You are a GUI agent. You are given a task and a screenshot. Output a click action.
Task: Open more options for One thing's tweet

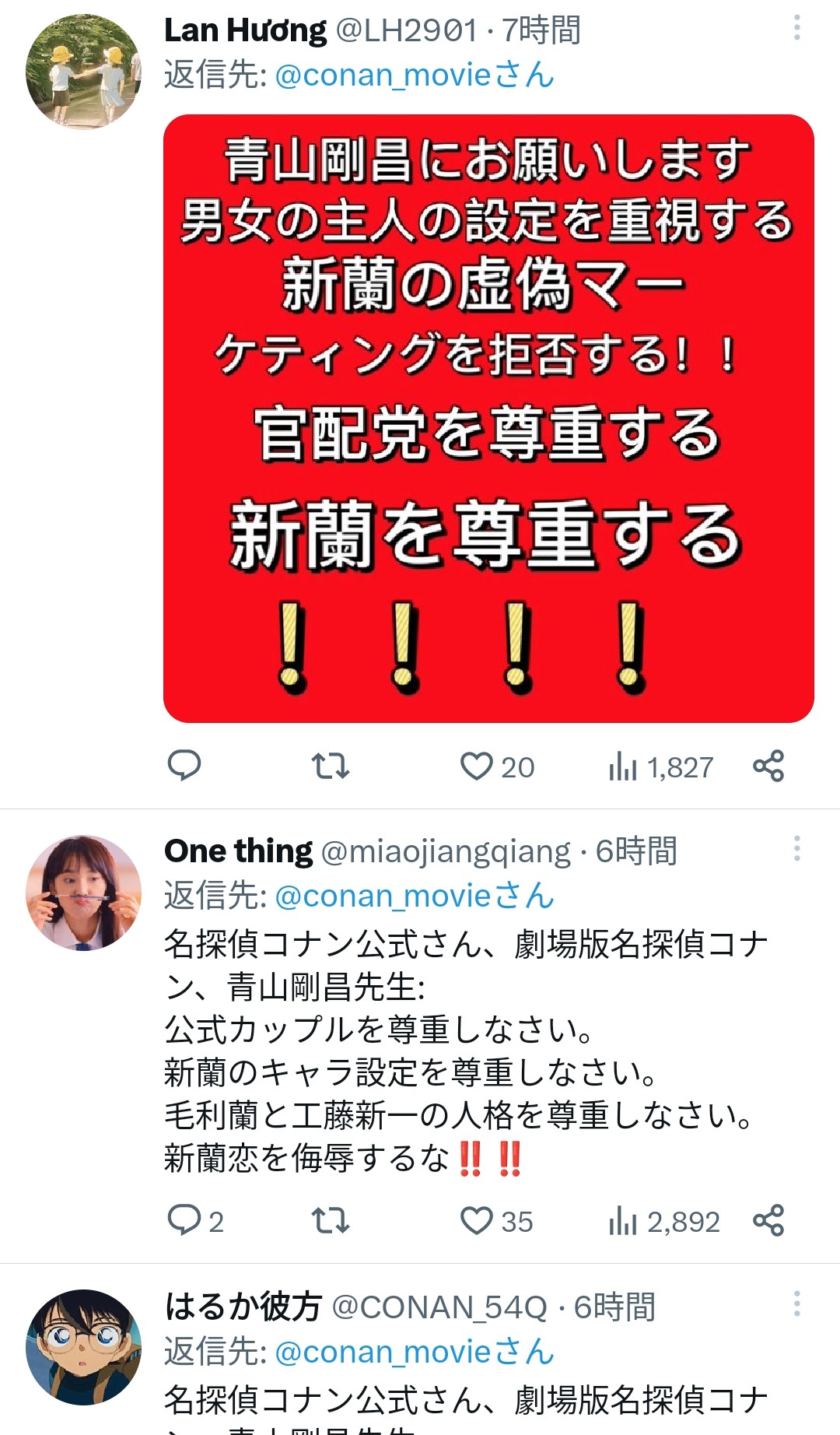pos(796,848)
